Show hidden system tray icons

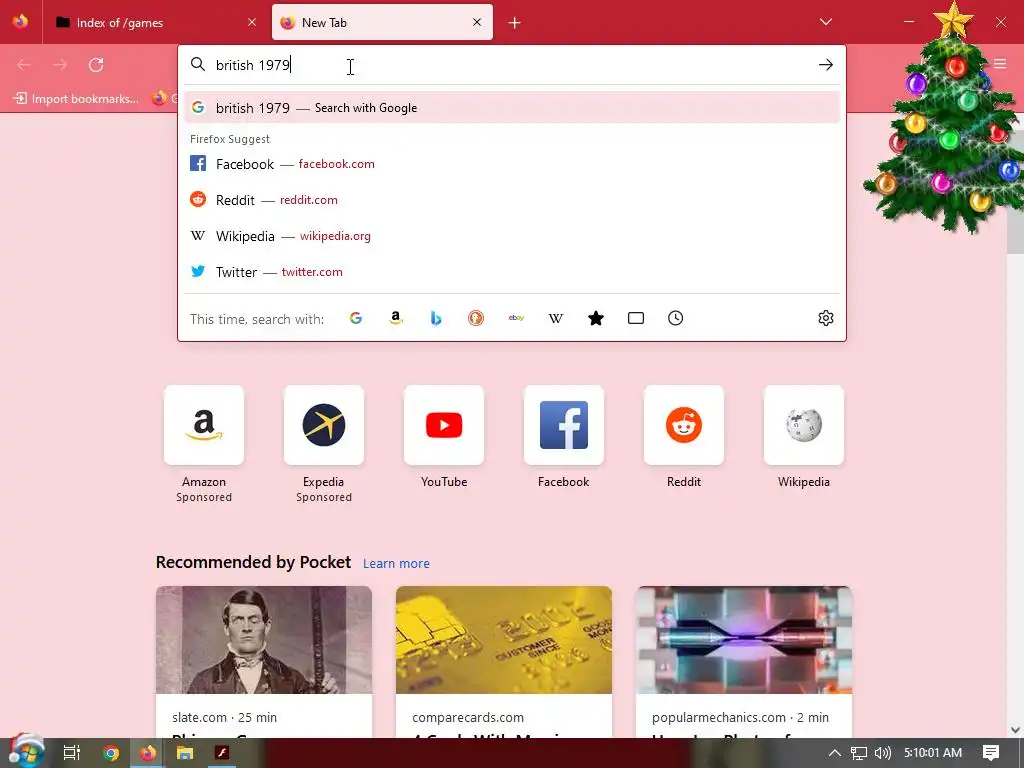(x=834, y=753)
